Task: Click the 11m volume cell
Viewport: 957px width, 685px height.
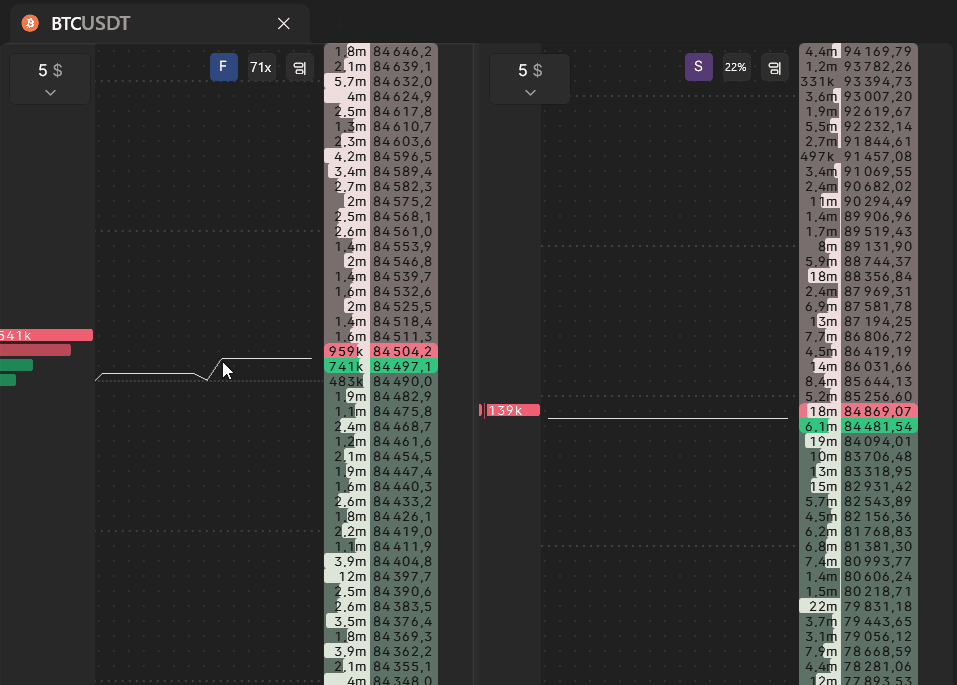Action: (820, 201)
